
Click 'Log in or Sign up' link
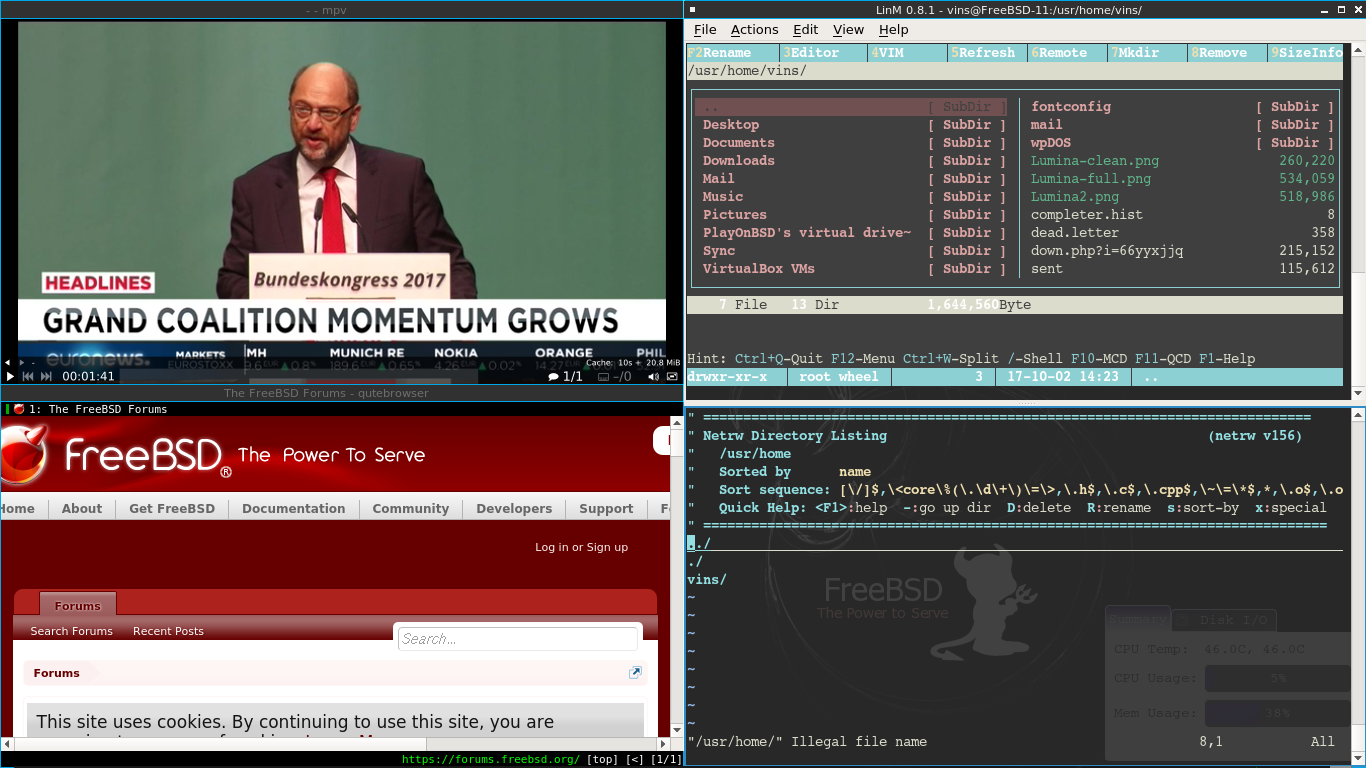pos(581,547)
